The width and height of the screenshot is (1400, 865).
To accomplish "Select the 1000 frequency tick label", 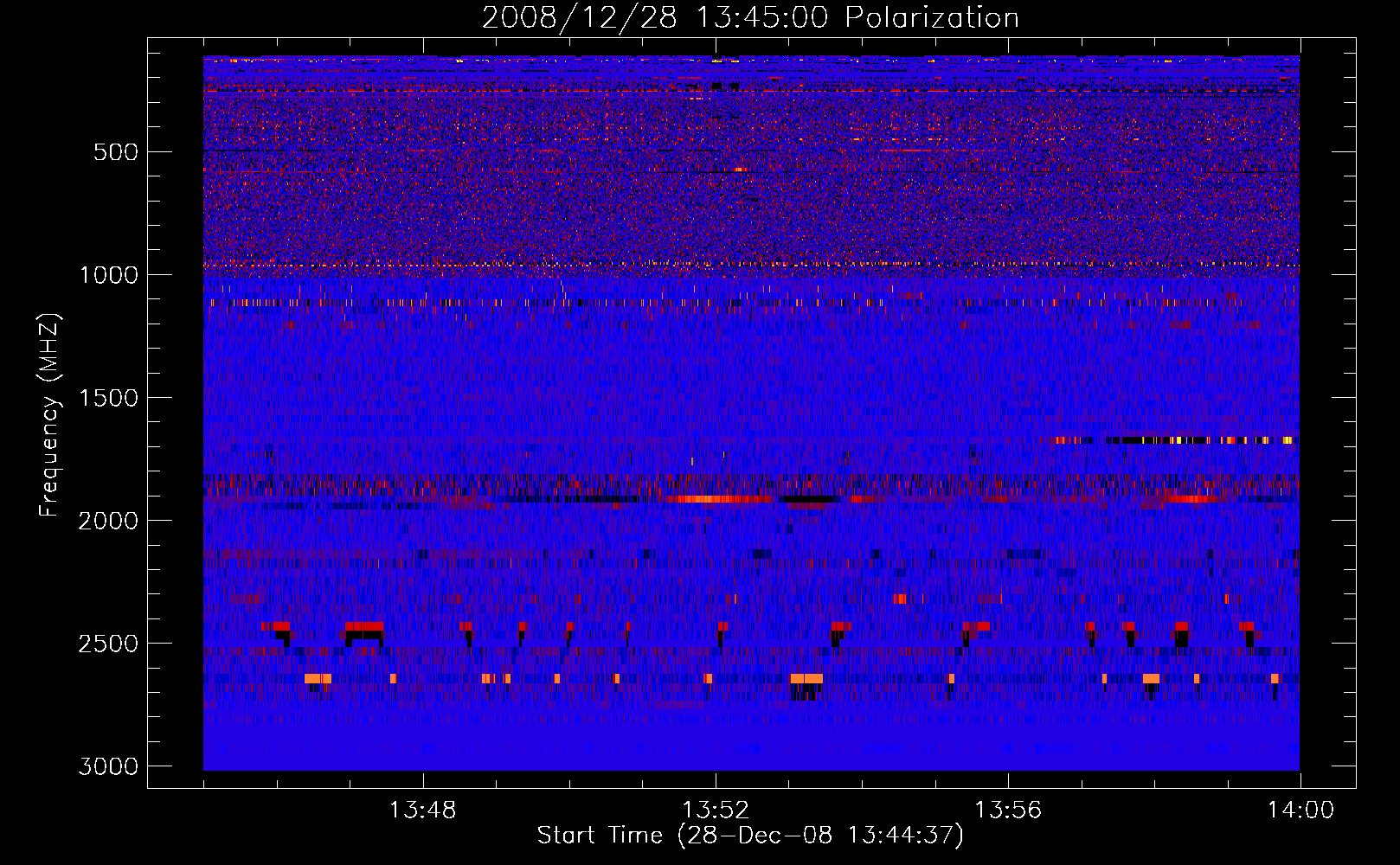I will [108, 275].
